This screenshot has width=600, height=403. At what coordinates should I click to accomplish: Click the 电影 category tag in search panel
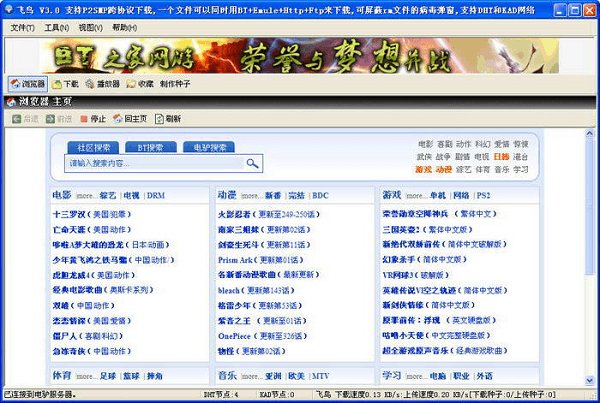coord(425,144)
